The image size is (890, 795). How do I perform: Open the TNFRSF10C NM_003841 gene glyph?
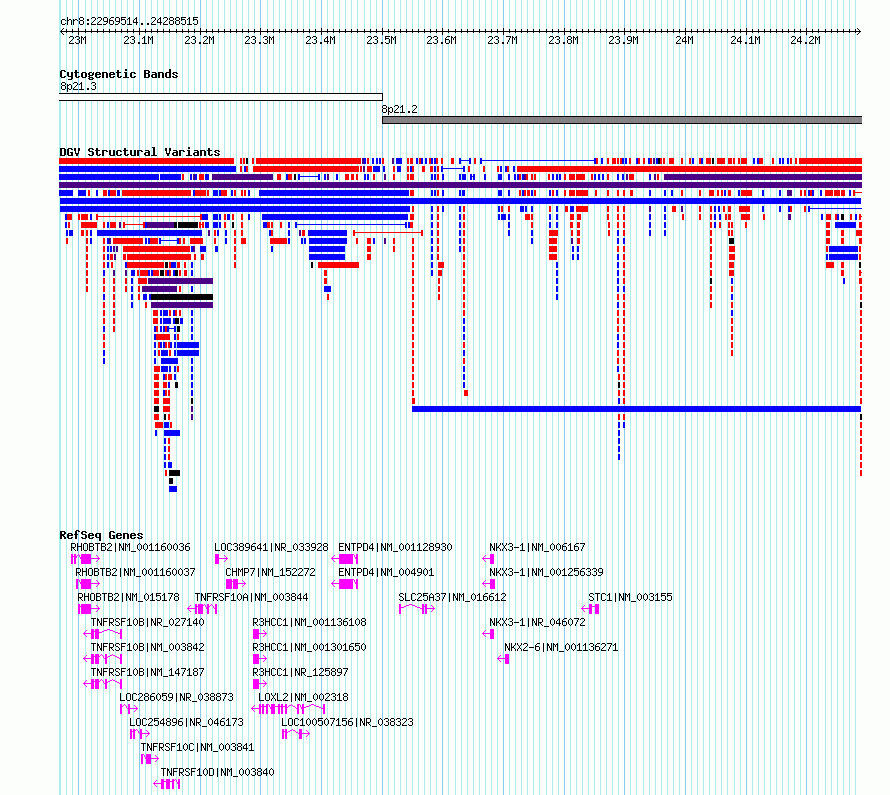click(150, 759)
